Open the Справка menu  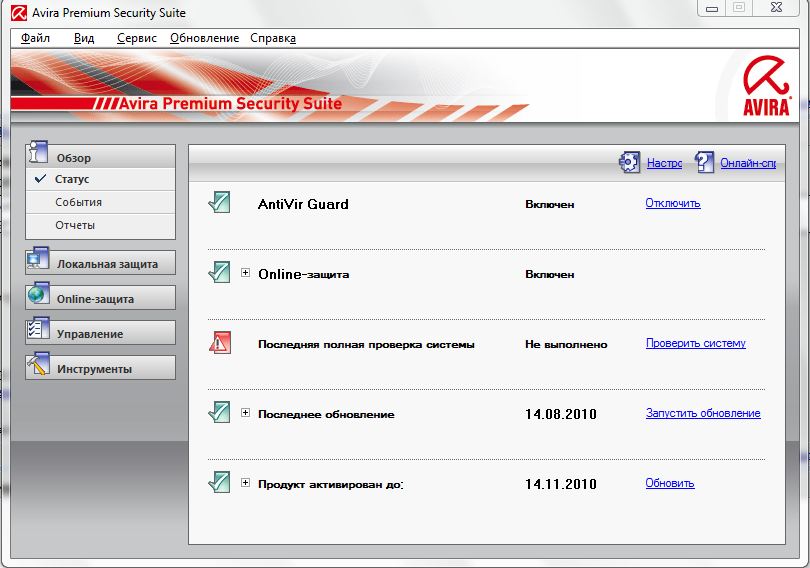click(x=273, y=38)
